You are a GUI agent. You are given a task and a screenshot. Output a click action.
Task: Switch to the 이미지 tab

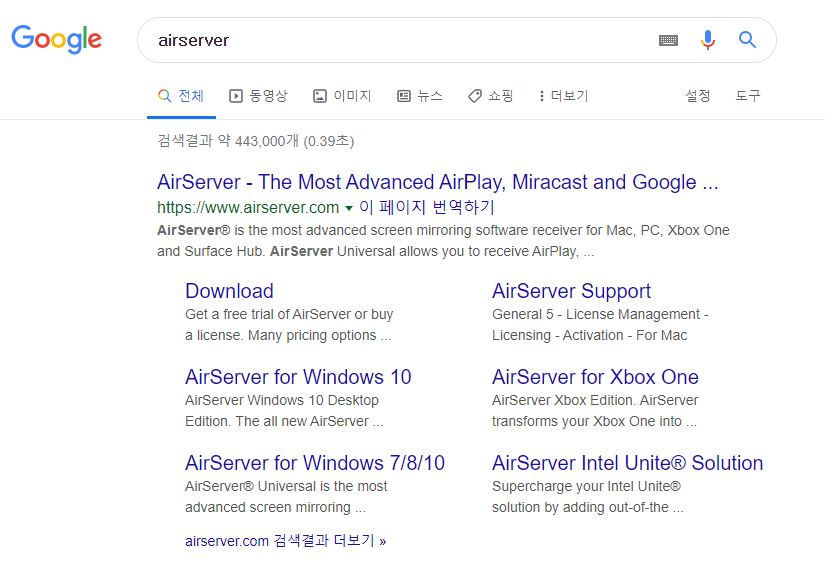coord(342,96)
